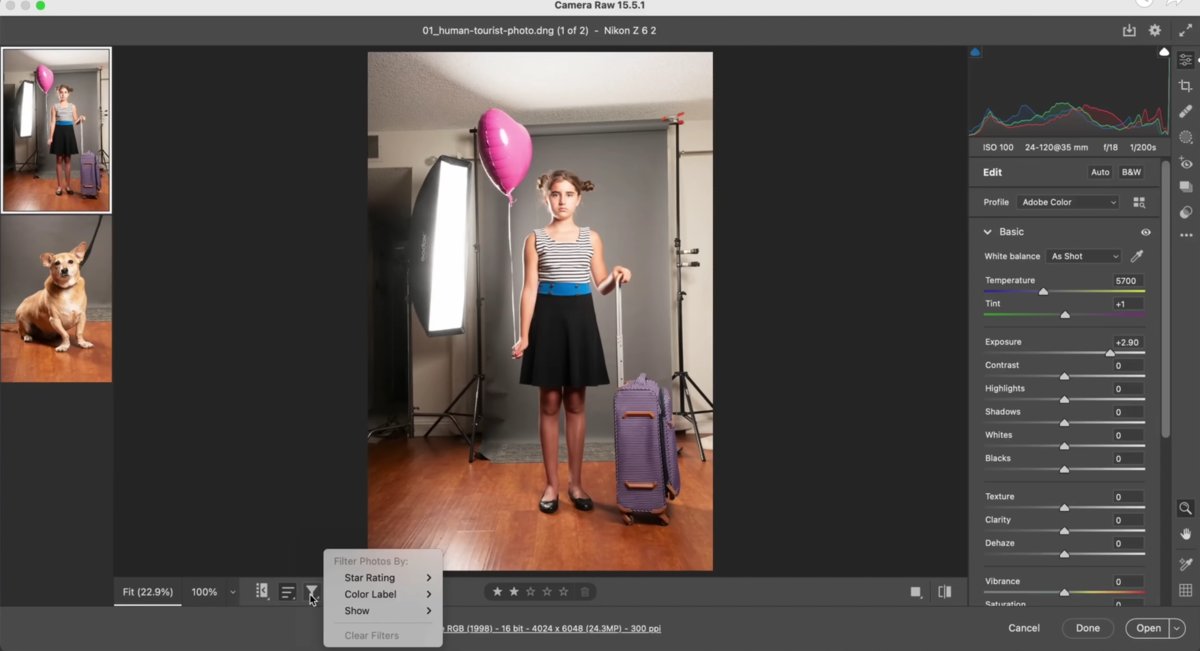Click the Done button
1200x651 pixels.
(x=1087, y=628)
